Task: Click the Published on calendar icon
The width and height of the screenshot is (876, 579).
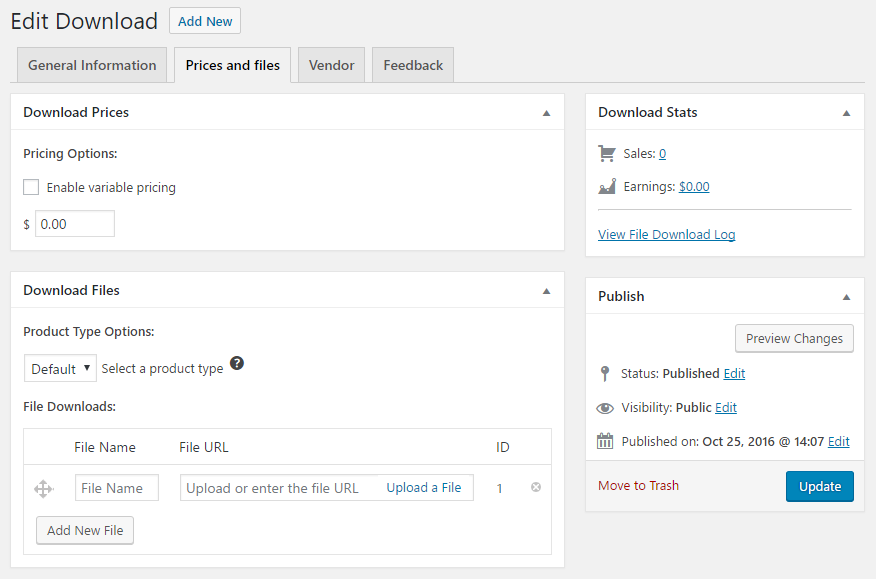Action: click(x=605, y=441)
